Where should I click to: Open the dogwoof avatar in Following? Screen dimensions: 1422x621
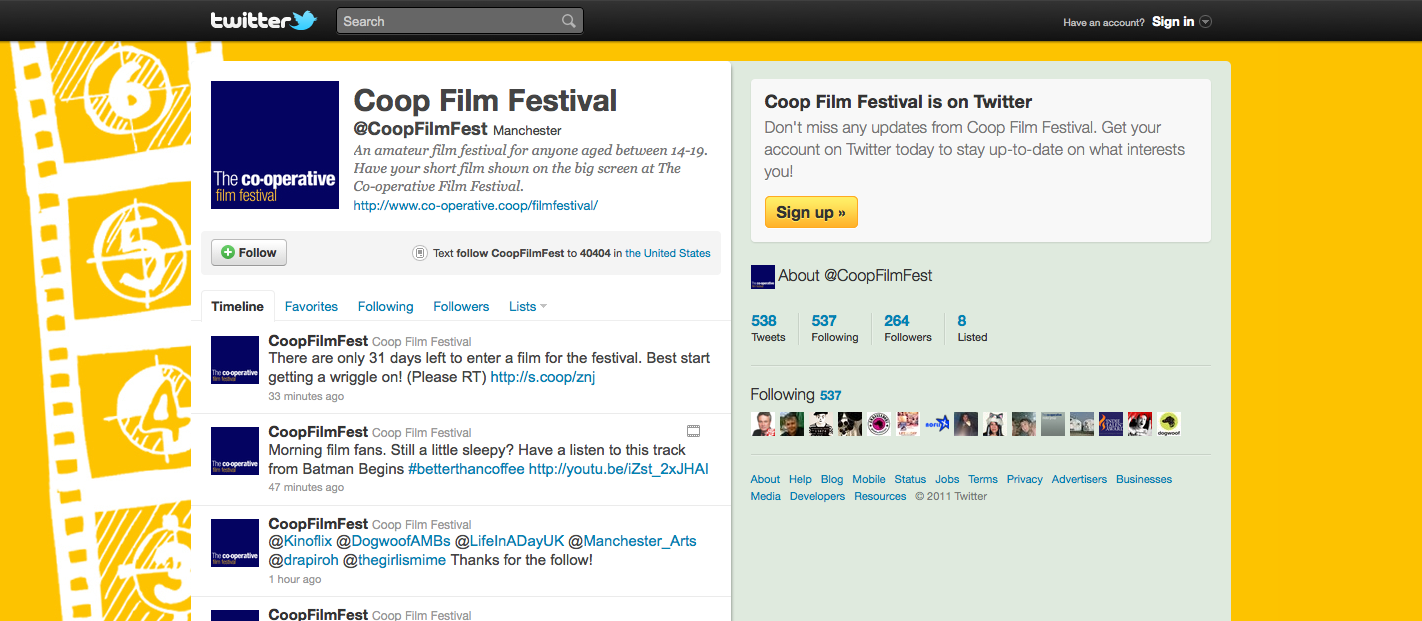[1169, 424]
